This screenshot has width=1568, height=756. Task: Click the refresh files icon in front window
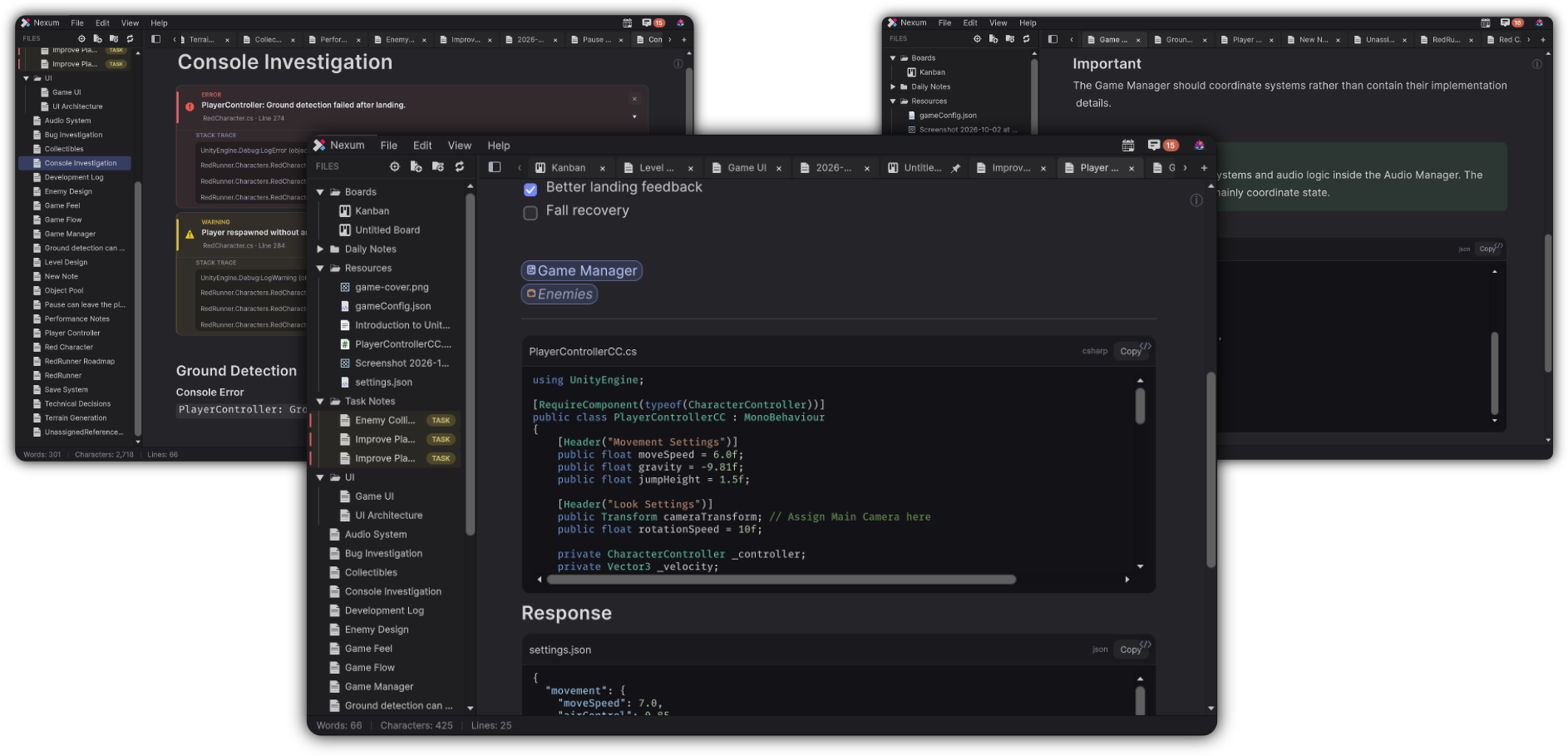coord(460,167)
